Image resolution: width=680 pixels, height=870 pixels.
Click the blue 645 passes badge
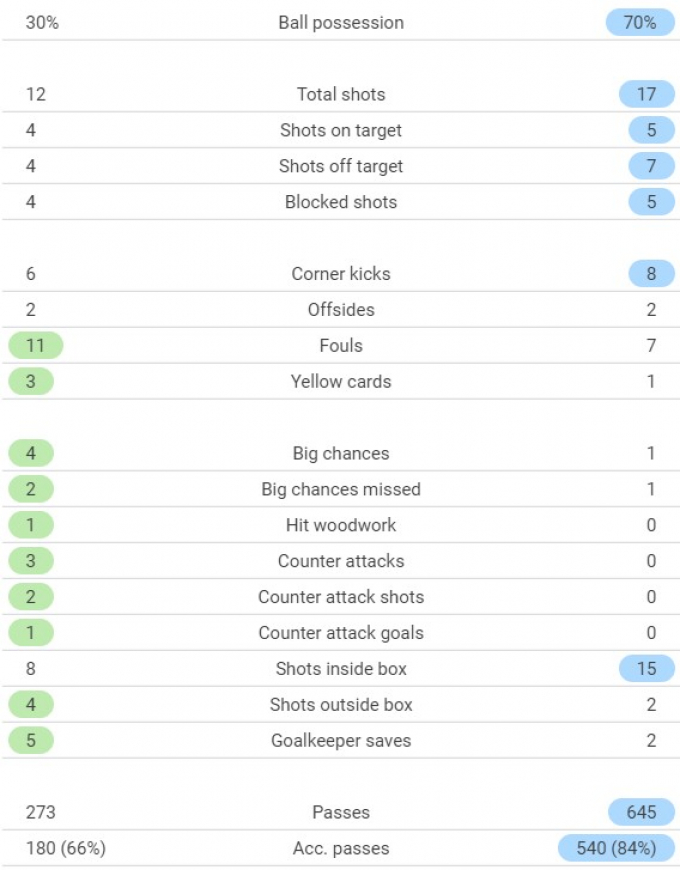click(x=642, y=812)
